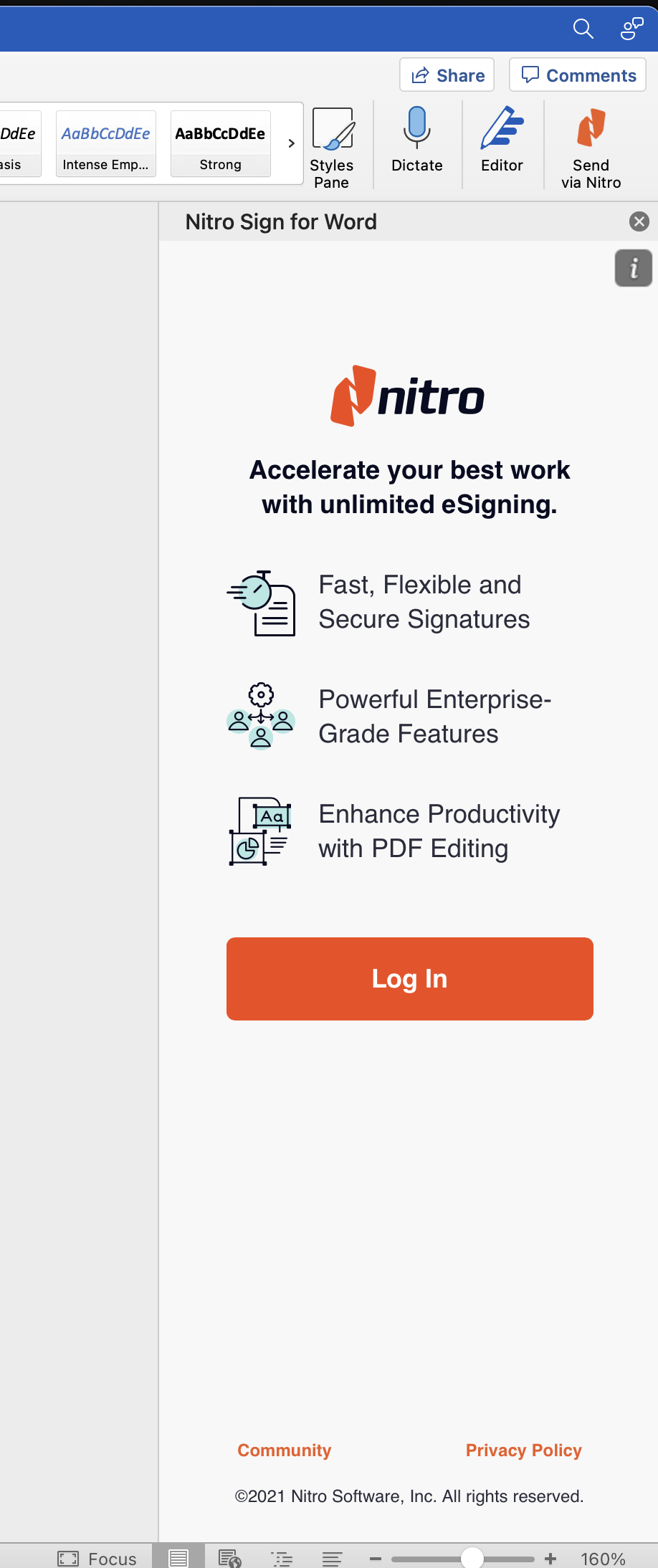Close the Nitro Sign for Word panel
The image size is (658, 1568).
639,221
